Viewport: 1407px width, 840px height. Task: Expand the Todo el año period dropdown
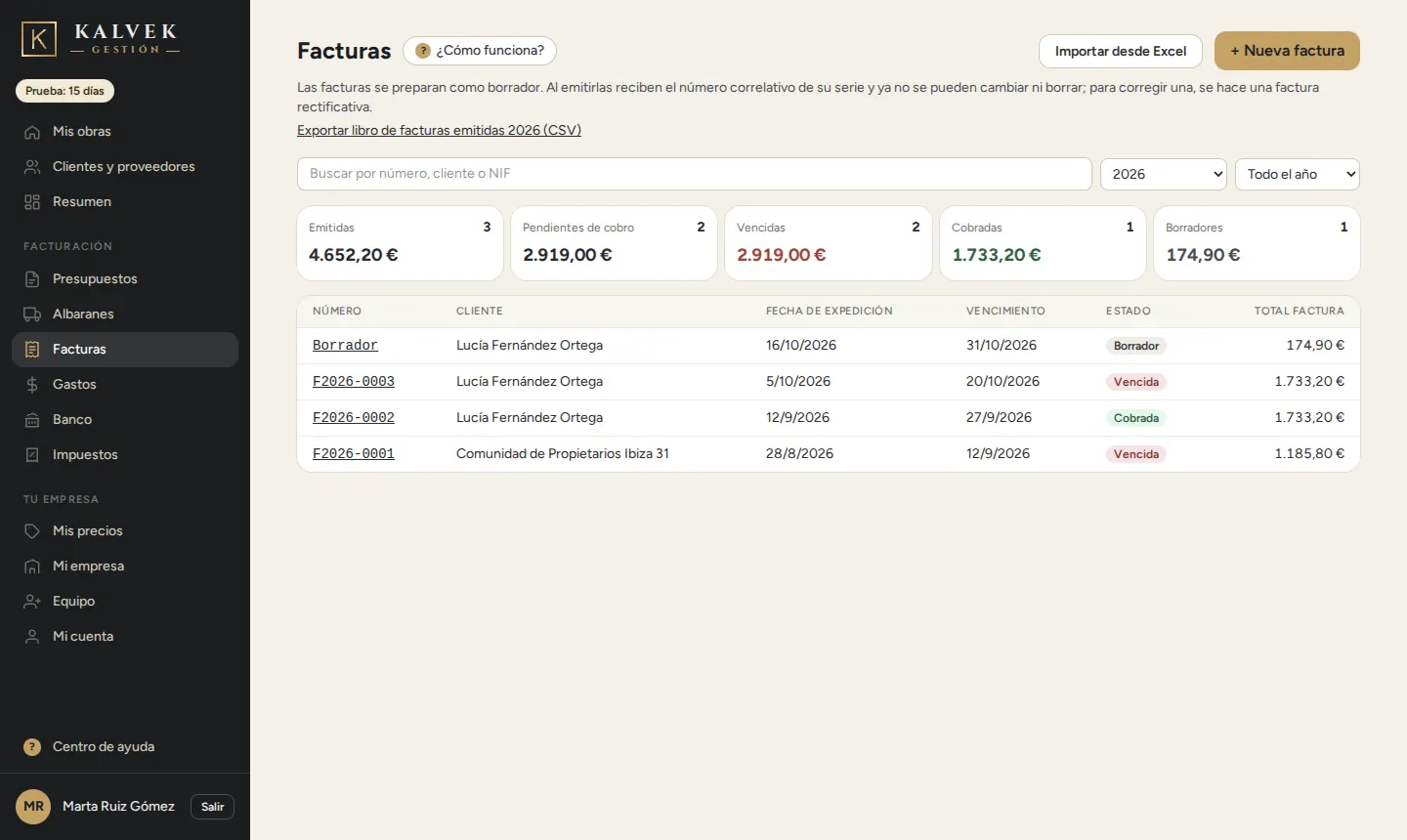coord(1298,174)
